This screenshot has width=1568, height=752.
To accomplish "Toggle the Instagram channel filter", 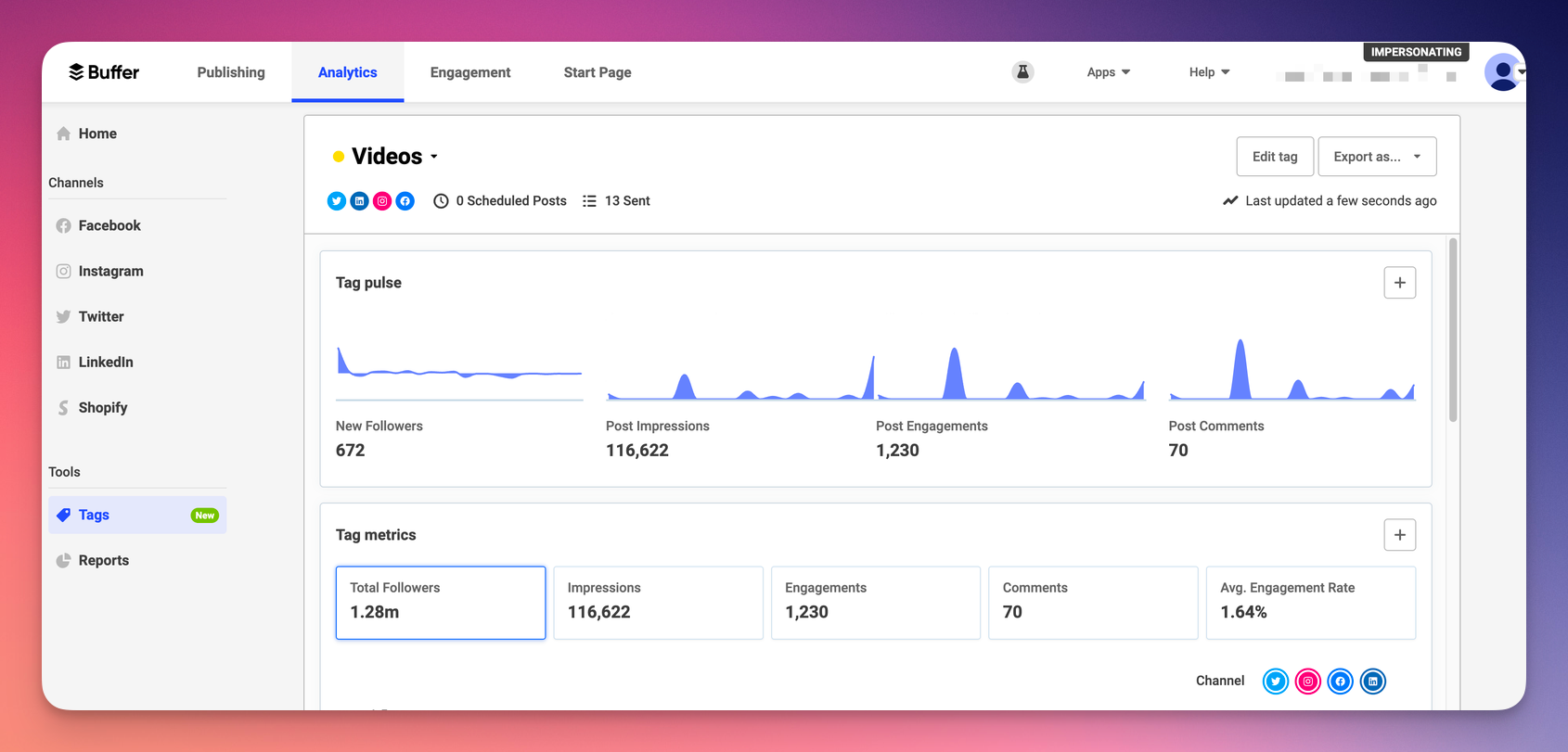I will point(1308,682).
